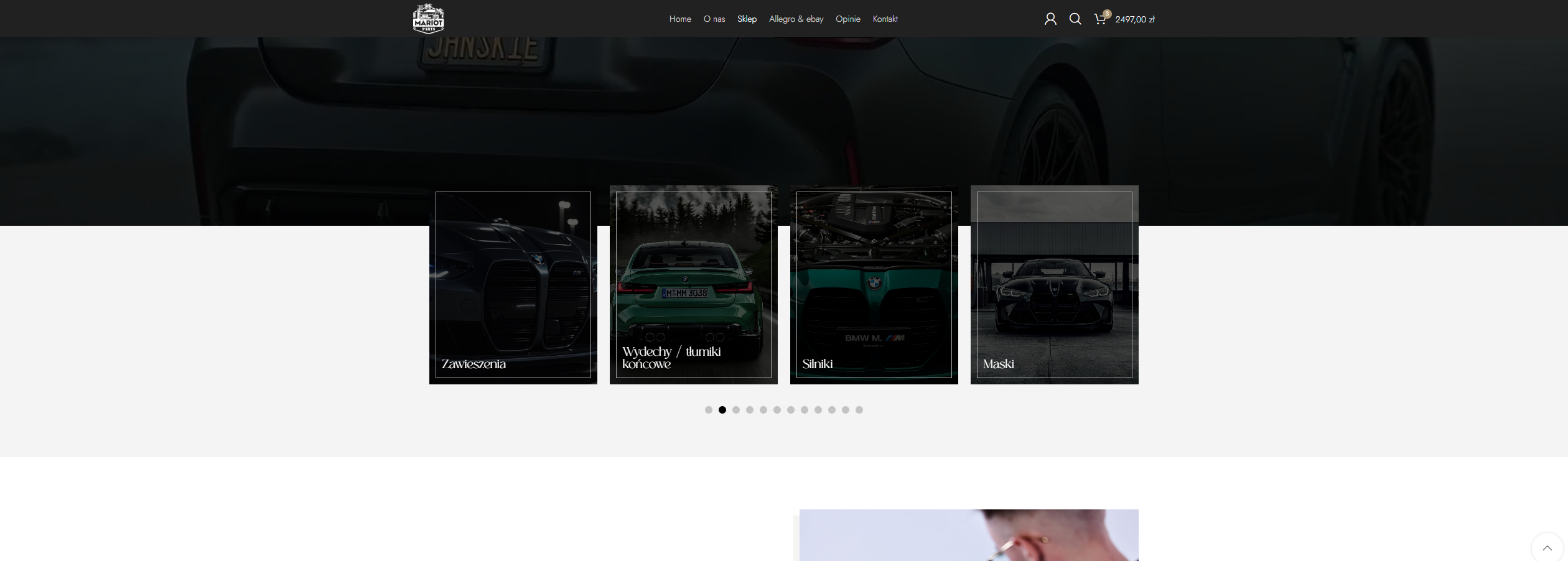Go to the Home menu item
Viewport: 1568px width, 561px height.
tap(680, 19)
